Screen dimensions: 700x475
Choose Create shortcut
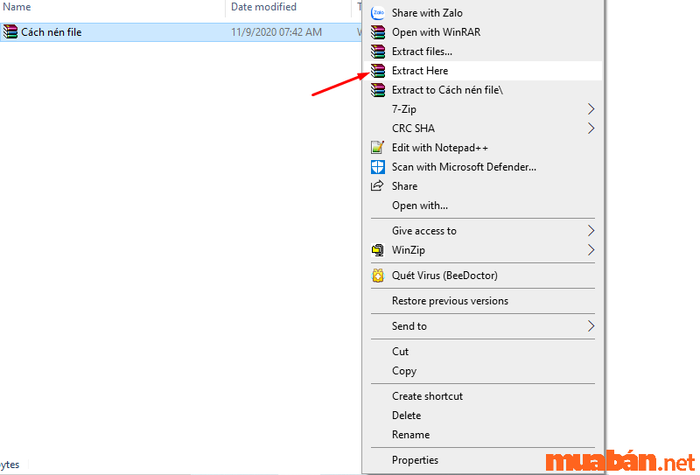(483, 396)
